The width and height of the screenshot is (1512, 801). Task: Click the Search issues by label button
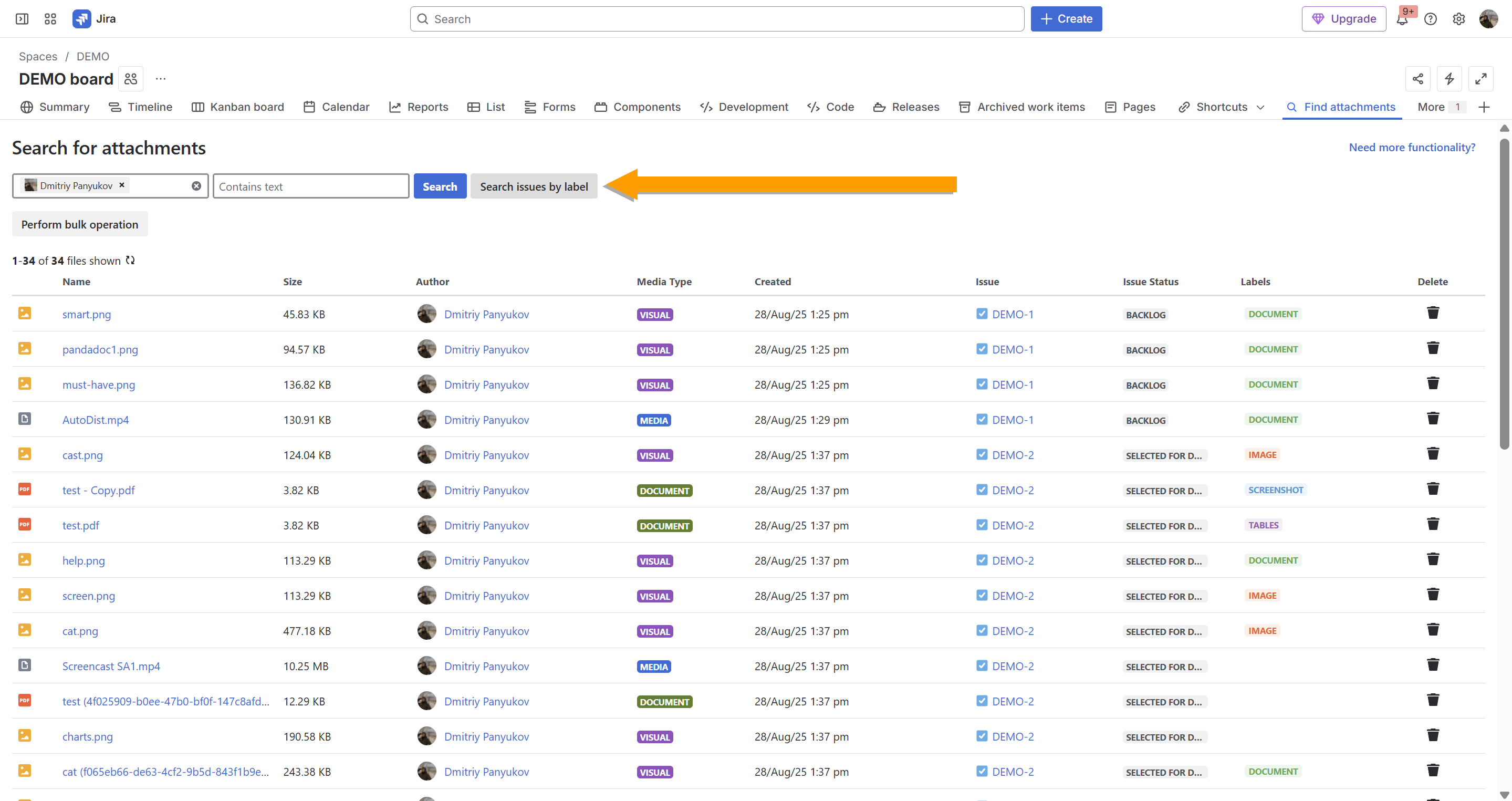(x=533, y=186)
